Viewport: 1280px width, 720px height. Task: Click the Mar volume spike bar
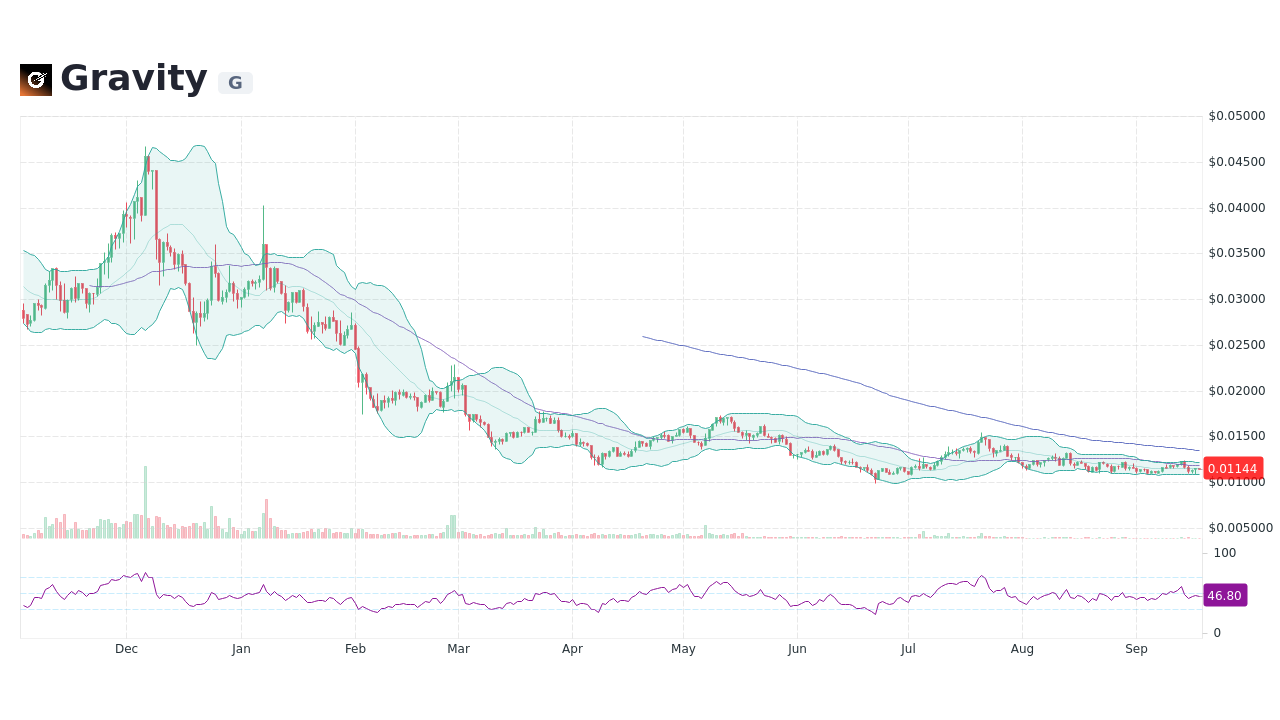(455, 520)
